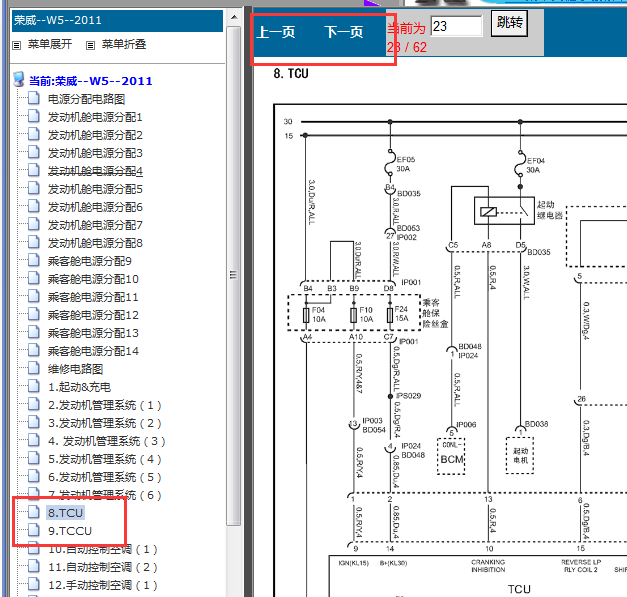
Task: Select 5.发动机管理系统 (4)
Action: pyautogui.click(x=105, y=459)
